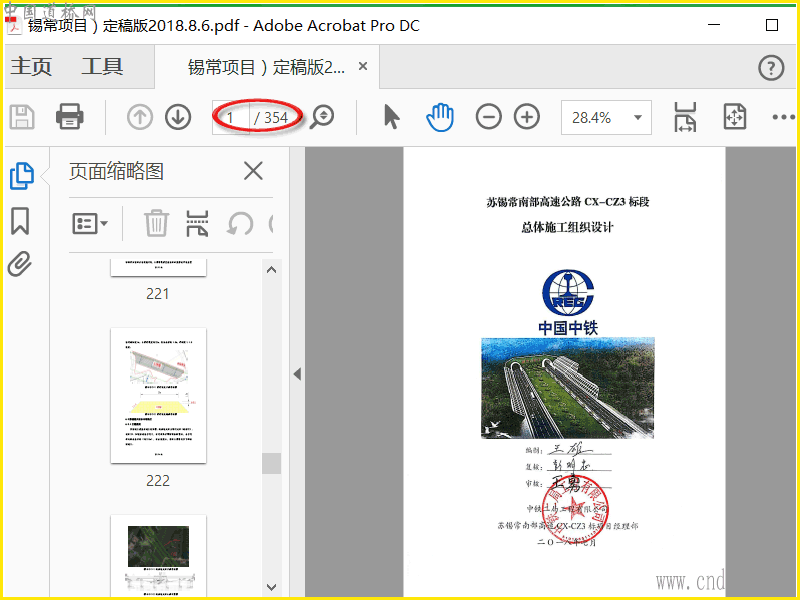Maximize the Acrobat window

(771, 25)
